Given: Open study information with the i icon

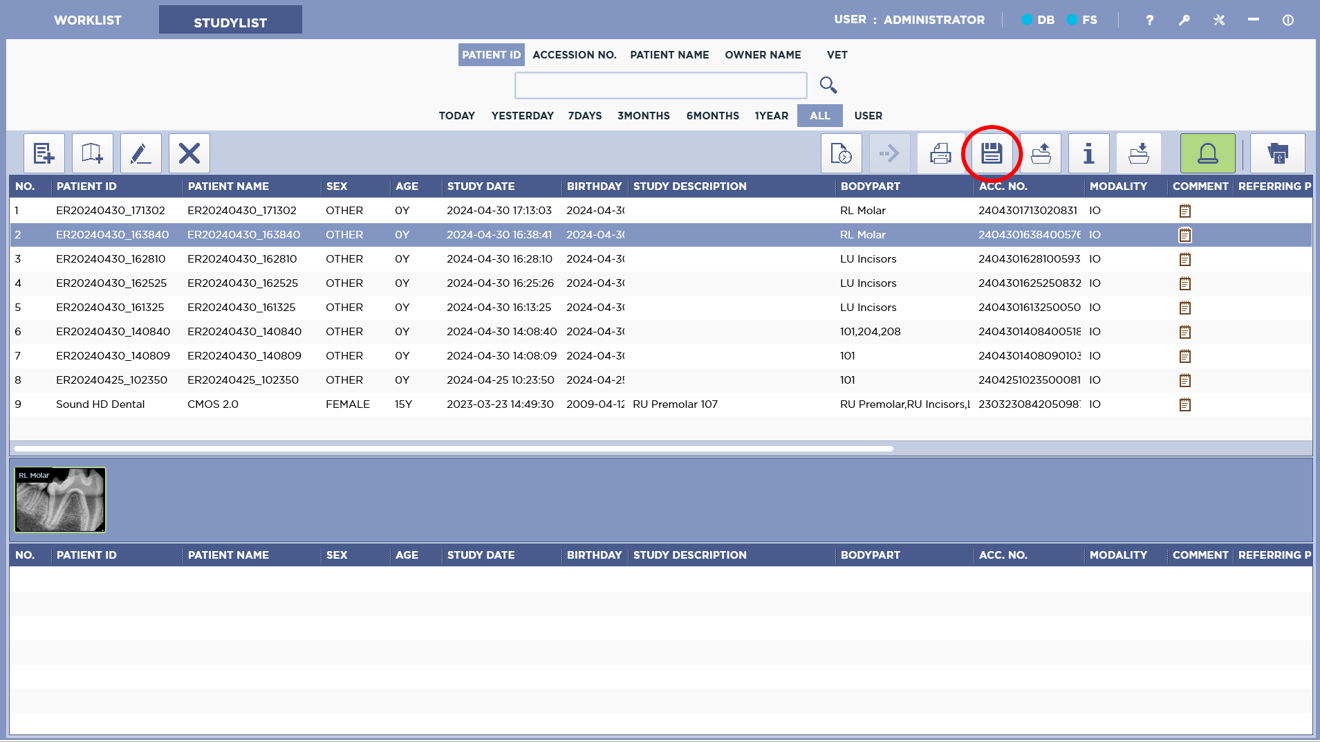Looking at the screenshot, I should point(1088,153).
